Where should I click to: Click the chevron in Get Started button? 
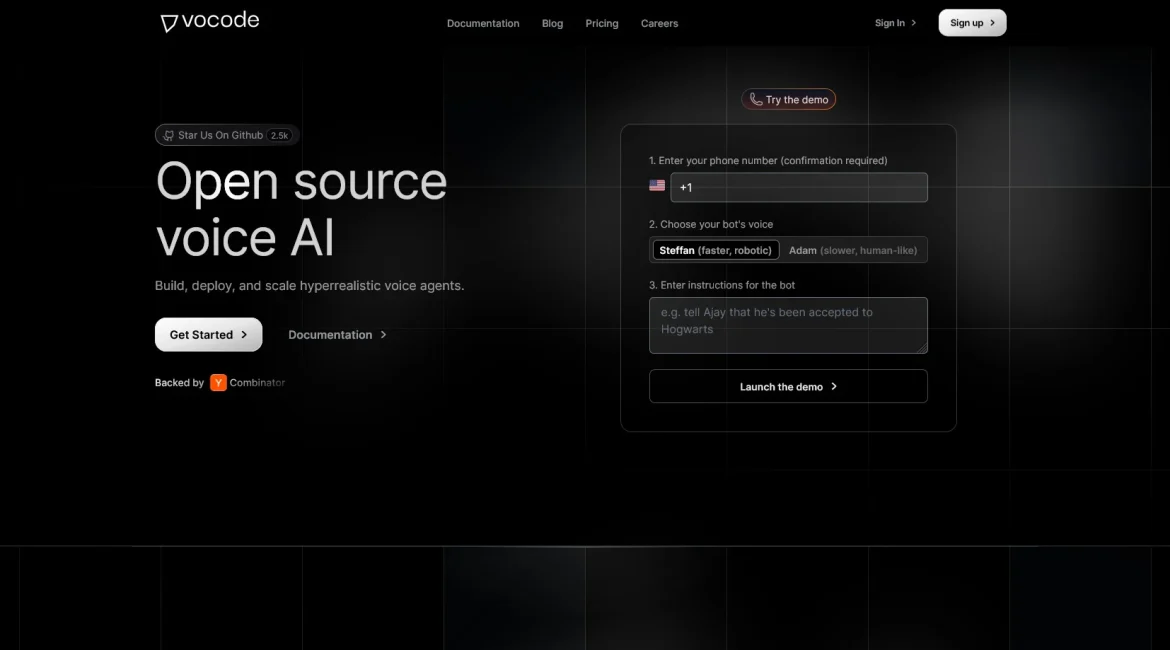pos(244,334)
